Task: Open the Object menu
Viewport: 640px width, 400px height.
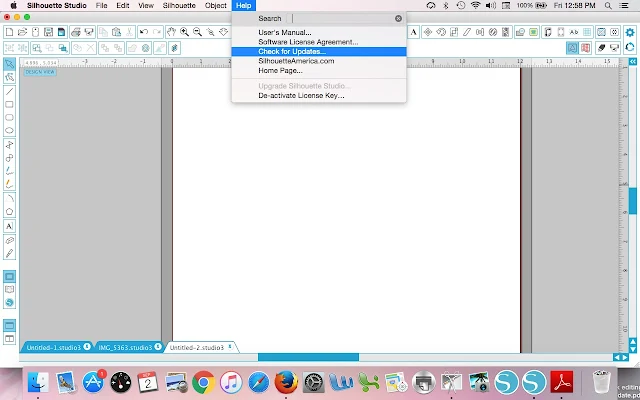Action: (216, 5)
